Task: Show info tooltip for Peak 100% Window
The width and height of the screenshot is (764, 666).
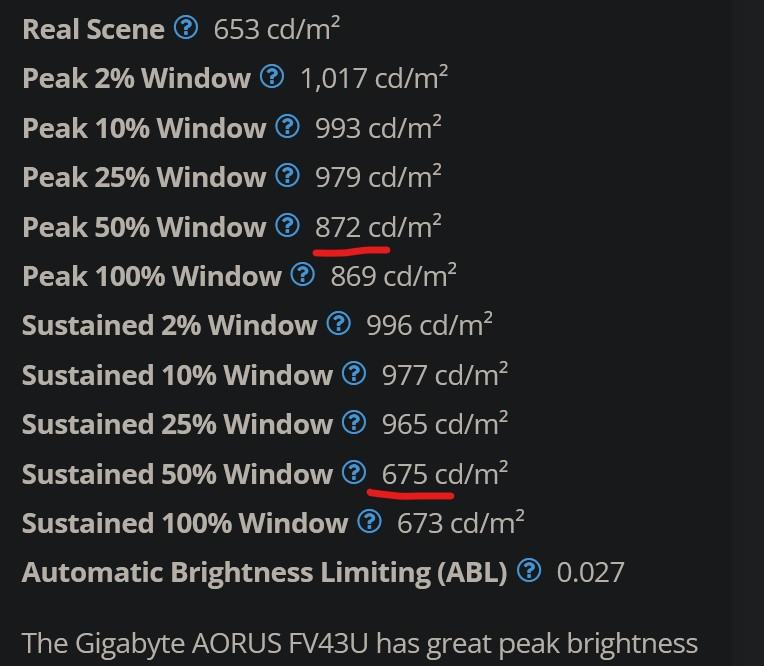Action: [303, 274]
